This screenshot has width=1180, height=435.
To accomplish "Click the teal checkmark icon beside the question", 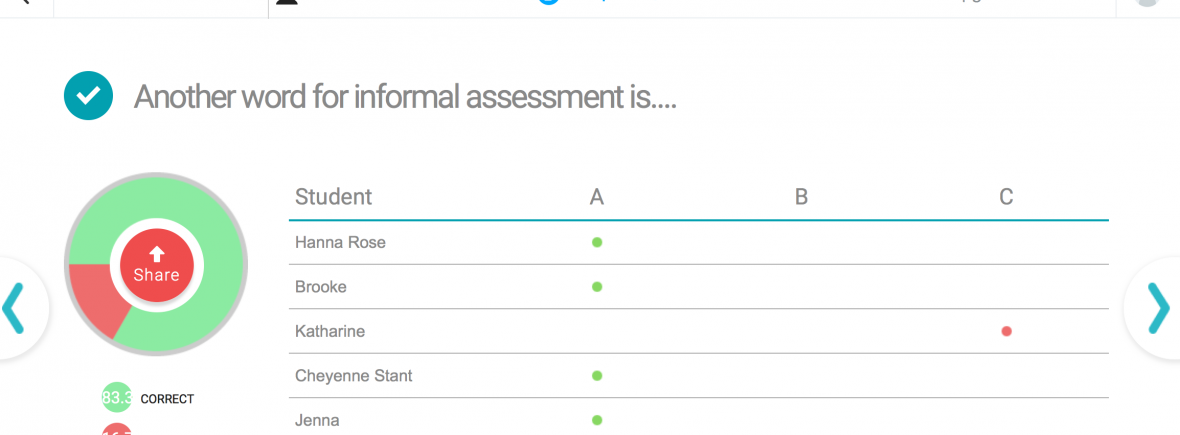I will [88, 96].
